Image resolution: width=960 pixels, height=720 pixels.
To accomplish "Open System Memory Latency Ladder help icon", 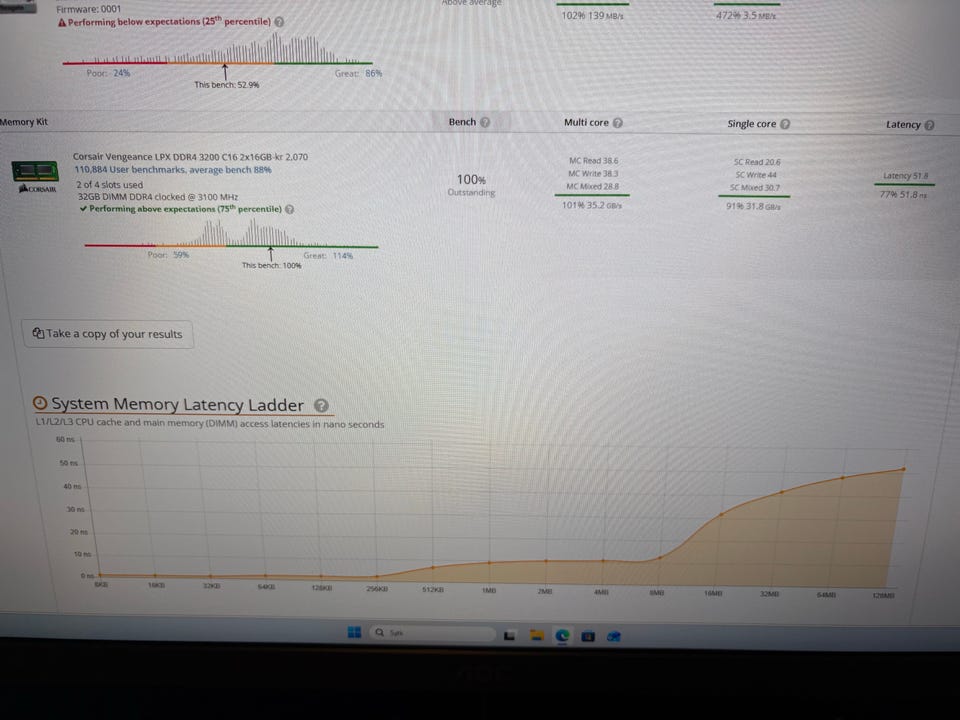I will [321, 405].
